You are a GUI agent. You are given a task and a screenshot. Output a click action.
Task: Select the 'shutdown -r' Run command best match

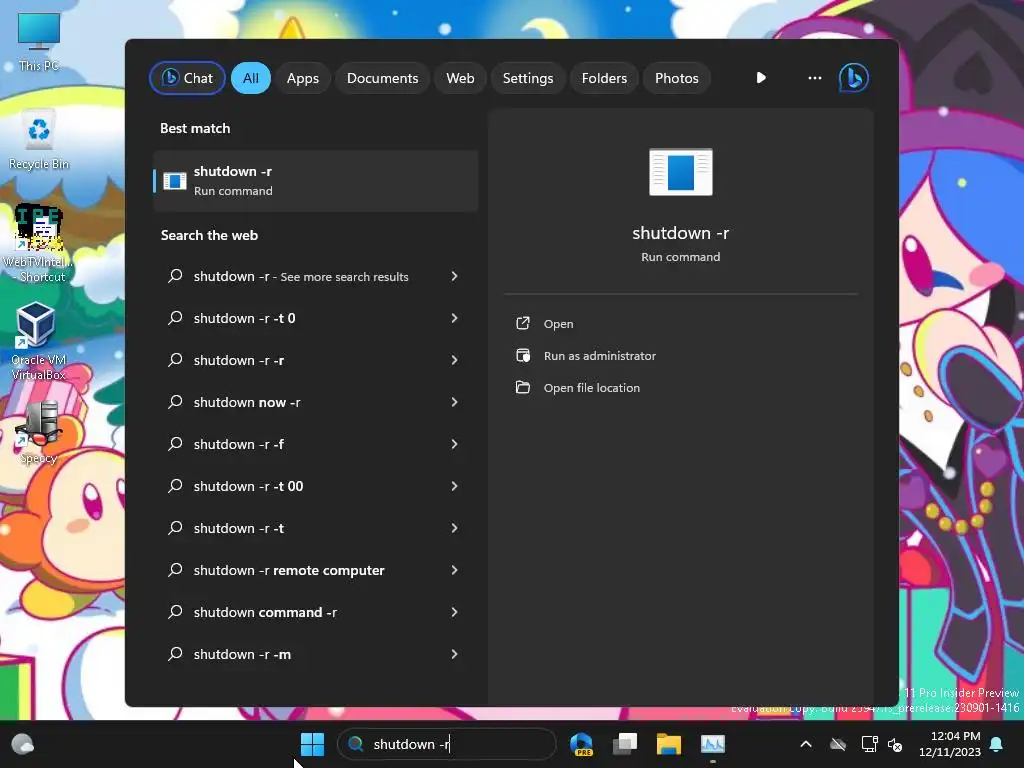tap(315, 181)
